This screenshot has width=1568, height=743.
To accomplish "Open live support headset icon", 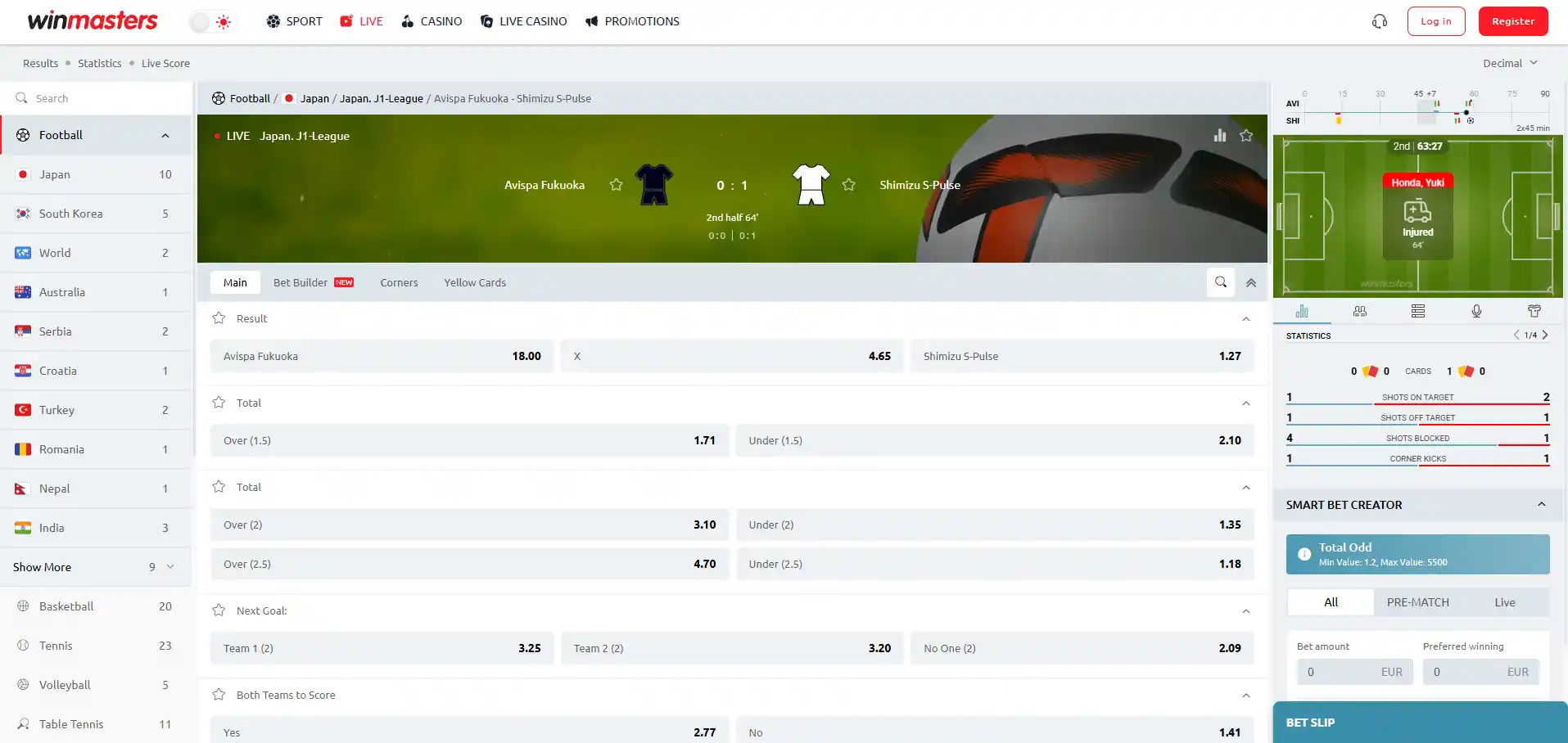I will 1380,21.
